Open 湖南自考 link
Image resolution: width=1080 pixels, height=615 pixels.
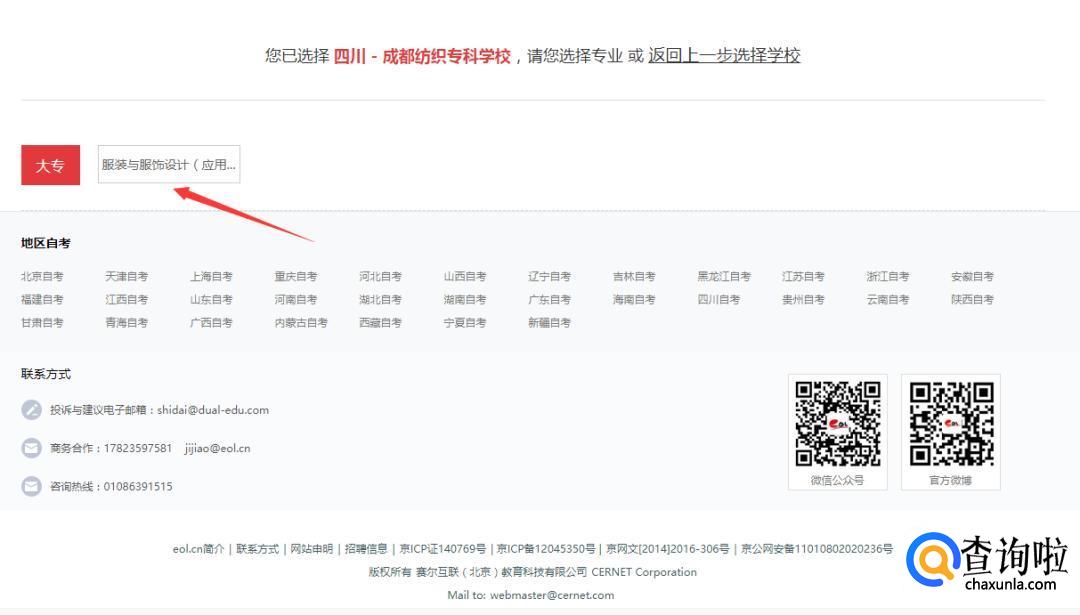[x=465, y=300]
